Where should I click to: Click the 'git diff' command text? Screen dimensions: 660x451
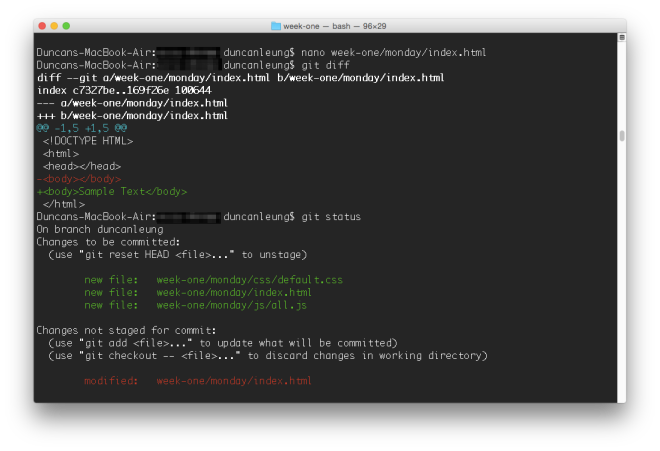[x=325, y=65]
